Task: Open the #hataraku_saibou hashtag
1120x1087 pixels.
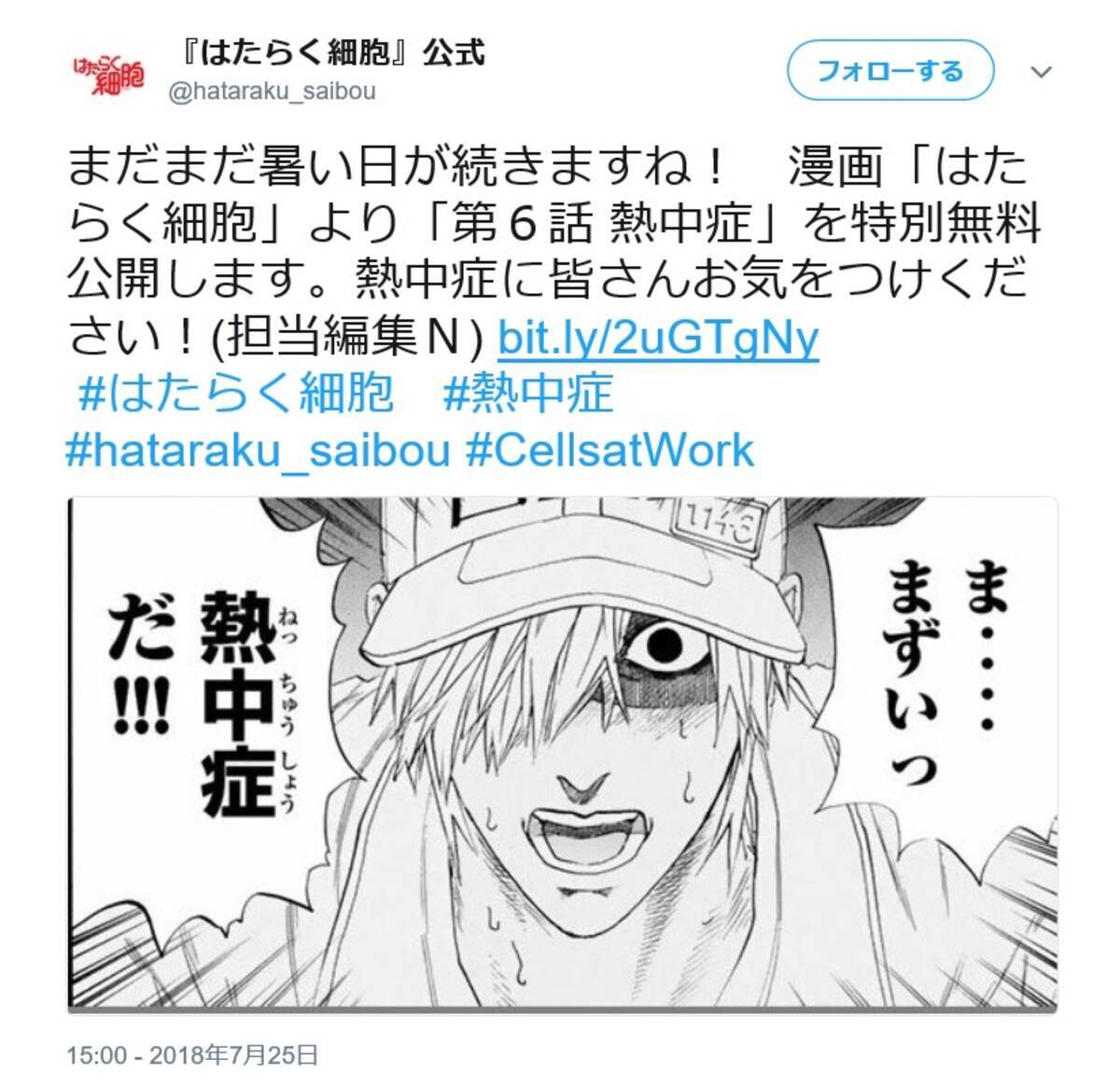Action: (x=259, y=450)
